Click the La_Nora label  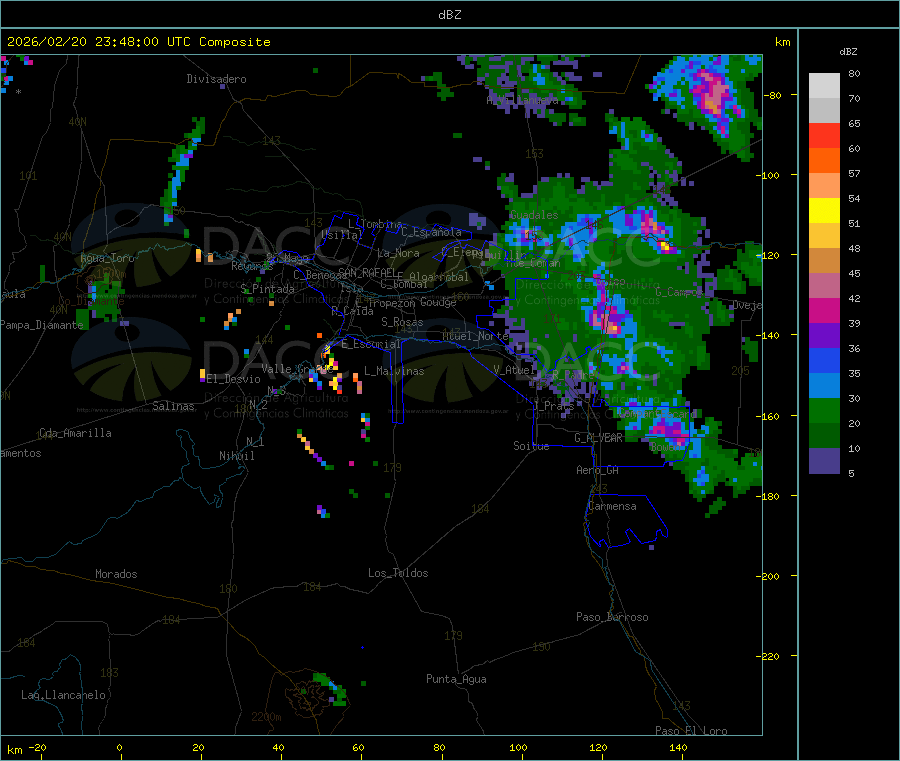(x=398, y=253)
